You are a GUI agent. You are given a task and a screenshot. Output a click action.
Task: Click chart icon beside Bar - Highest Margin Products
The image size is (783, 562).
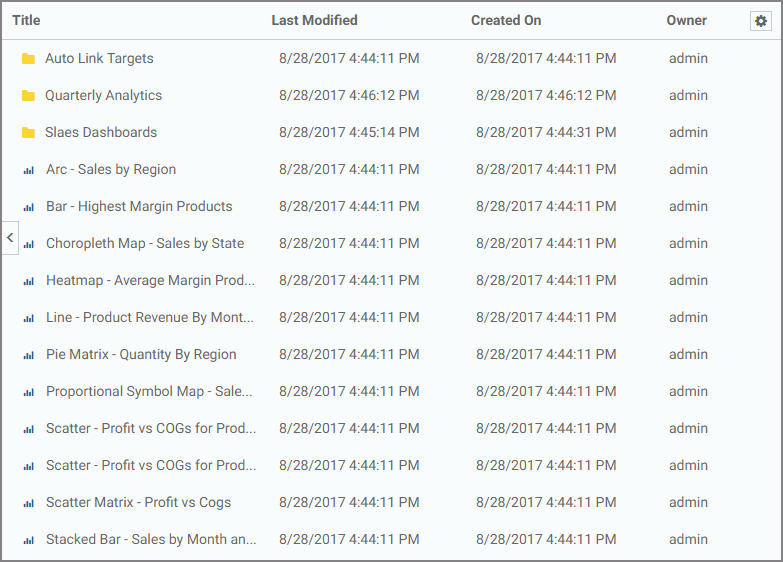click(29, 207)
